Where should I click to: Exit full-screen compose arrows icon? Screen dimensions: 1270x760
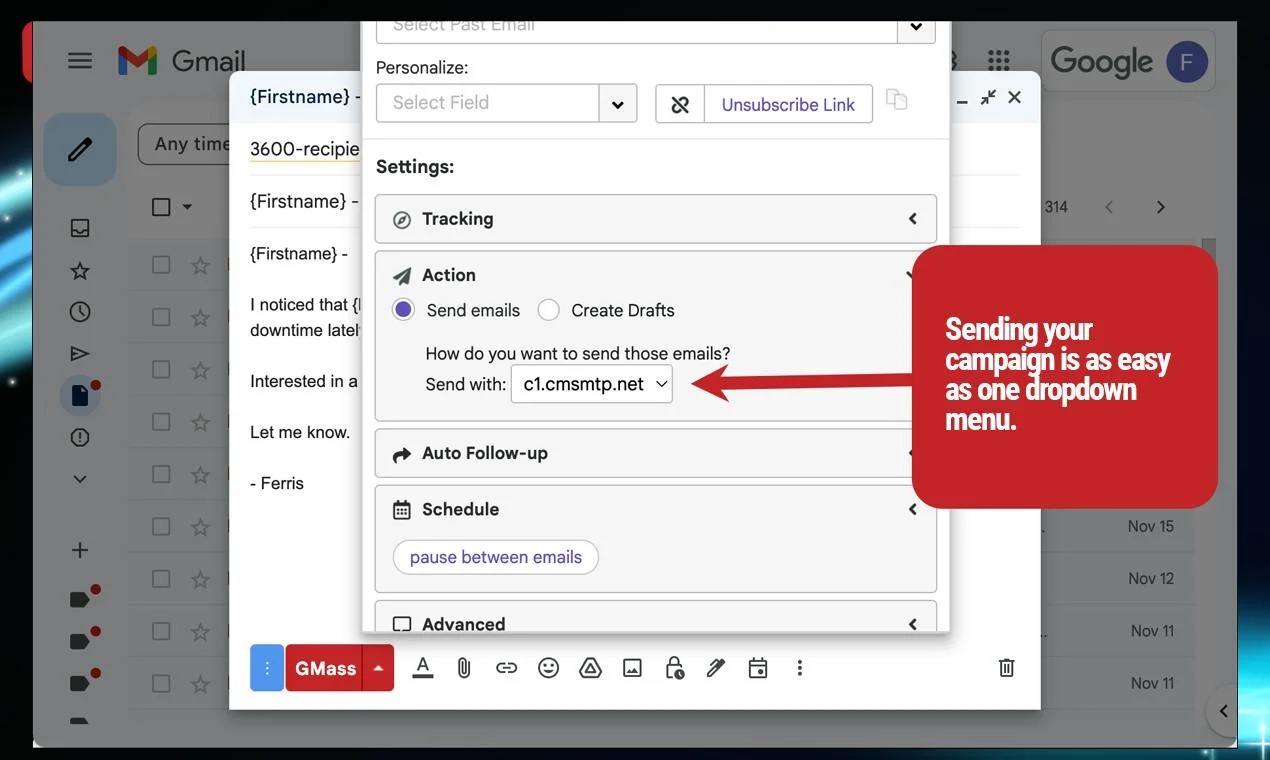pos(988,97)
